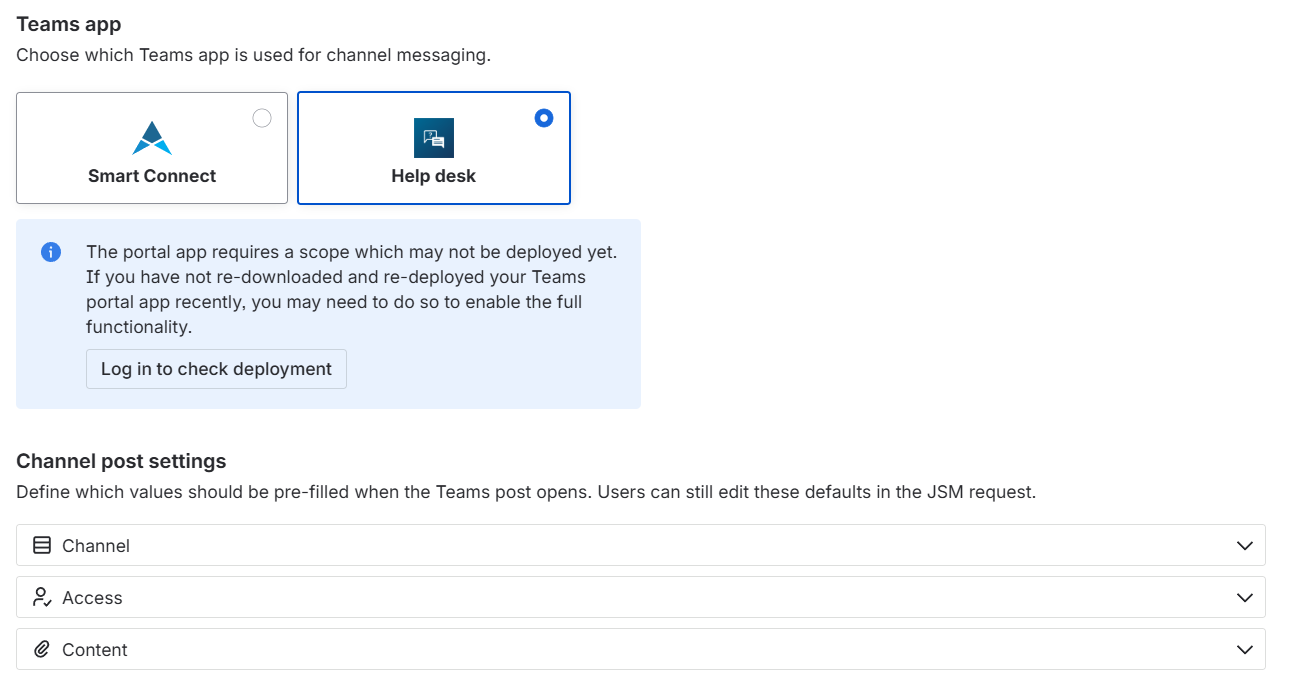Click the Content paperclip icon
Viewport: 1290px width, 694px height.
tap(42, 650)
